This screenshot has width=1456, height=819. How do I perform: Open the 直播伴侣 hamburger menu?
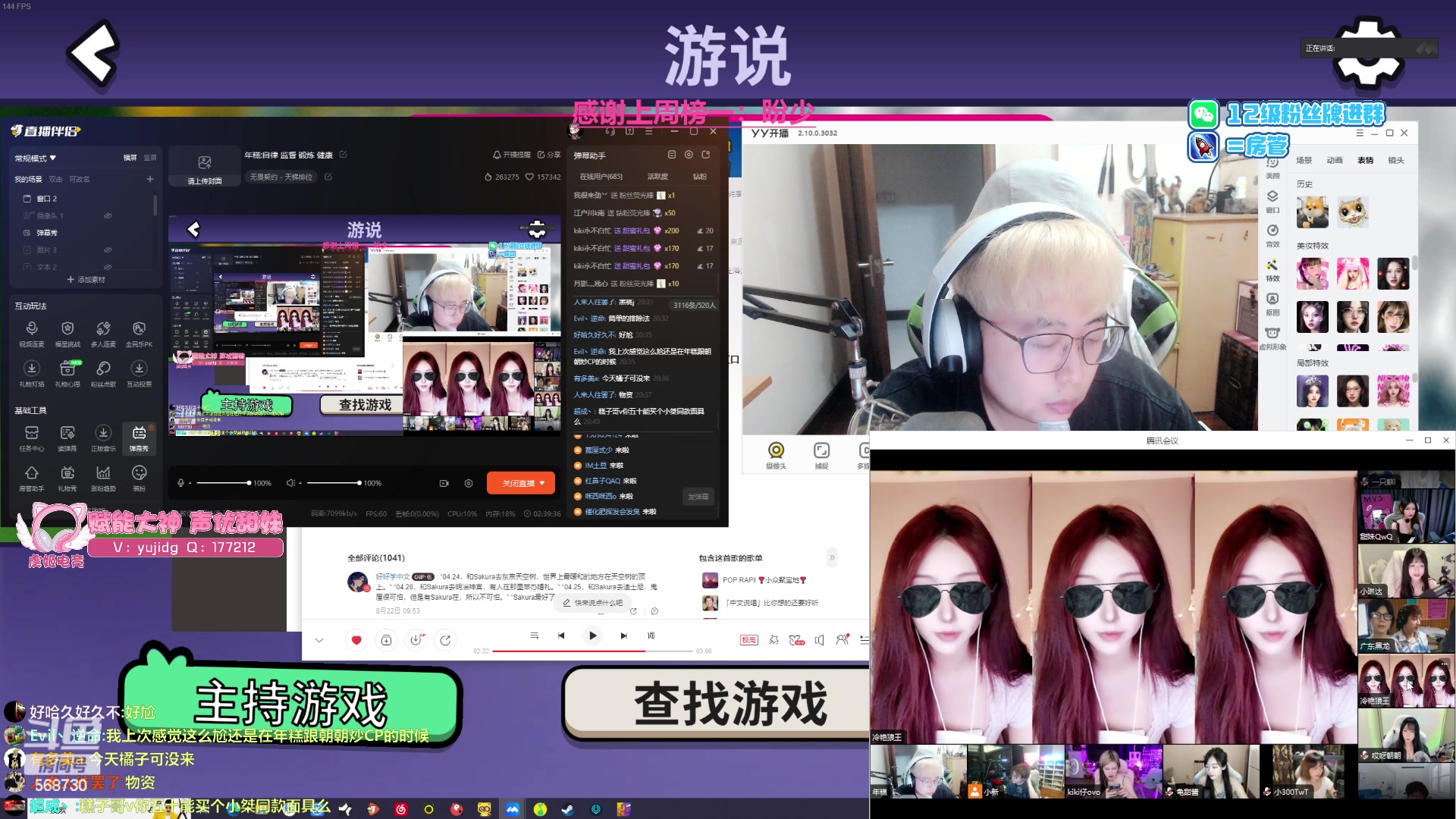click(648, 131)
